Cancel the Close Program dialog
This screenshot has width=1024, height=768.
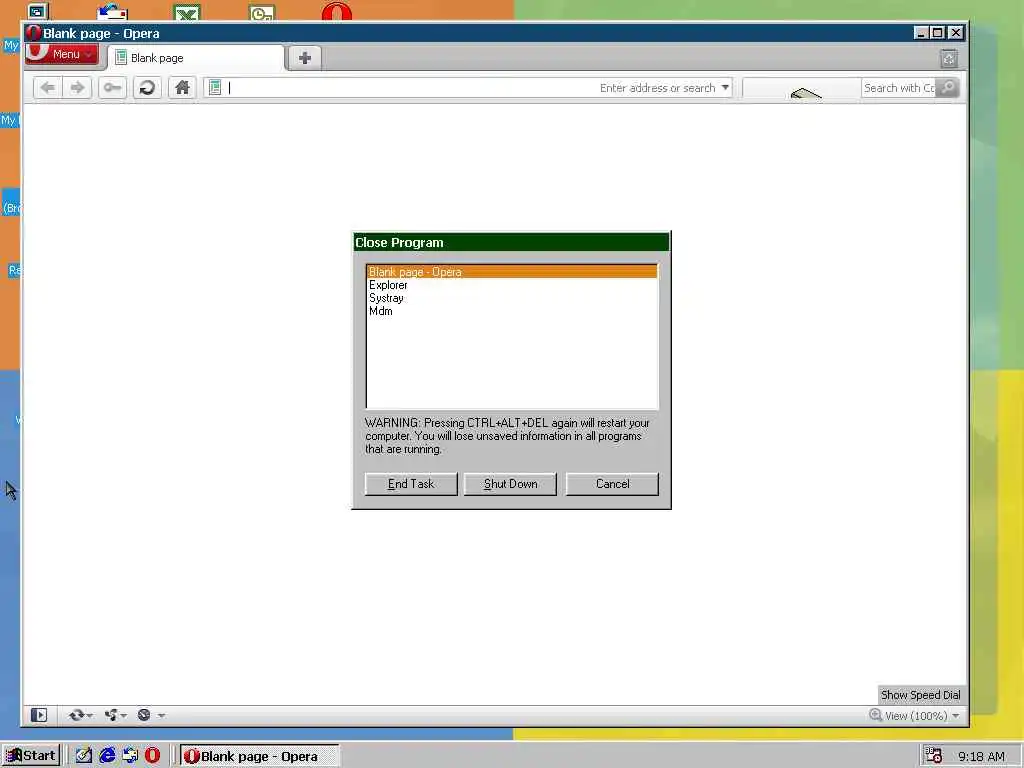click(612, 484)
